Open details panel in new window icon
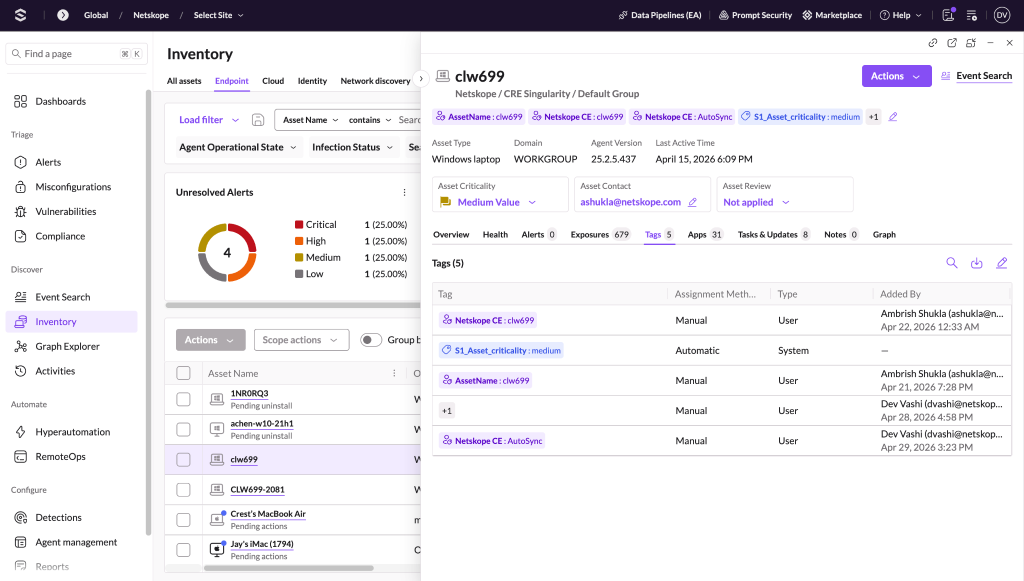The height and width of the screenshot is (581, 1024). click(x=952, y=42)
